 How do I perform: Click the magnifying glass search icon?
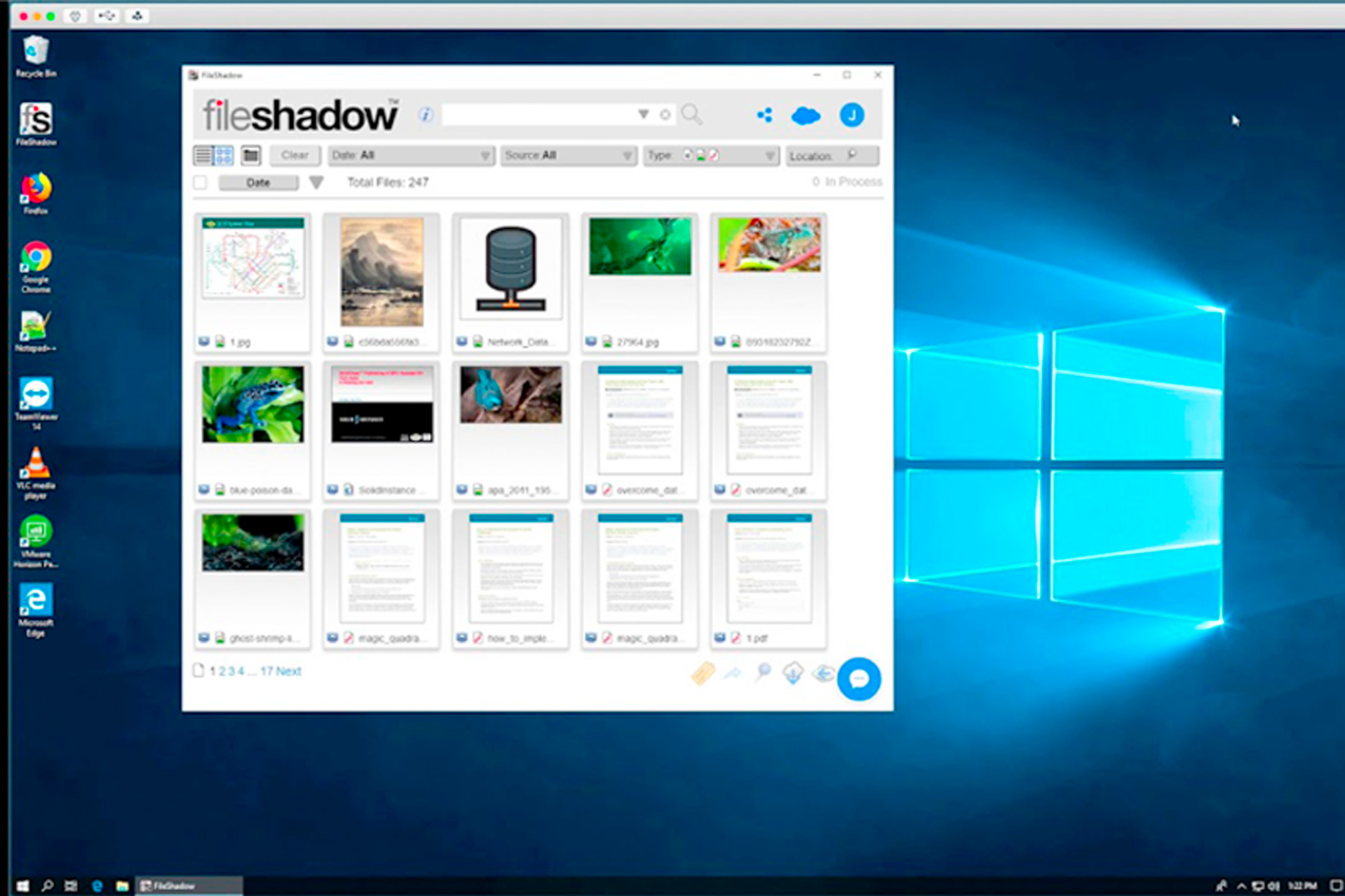(x=692, y=114)
